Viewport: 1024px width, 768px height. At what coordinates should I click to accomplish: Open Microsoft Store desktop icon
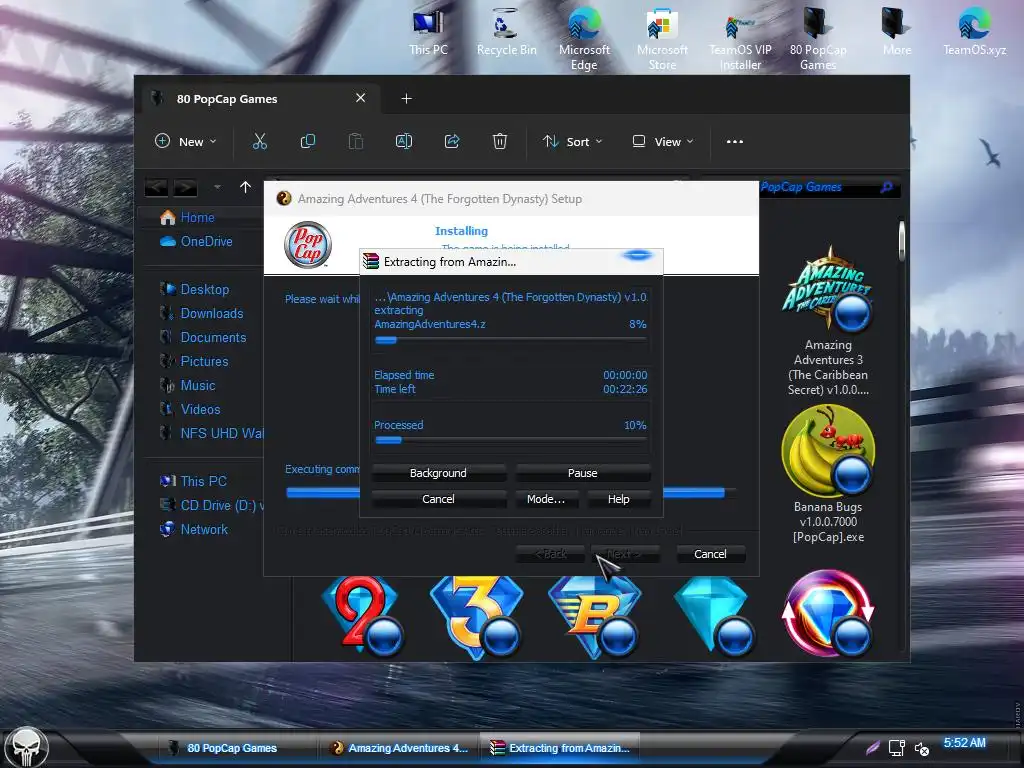click(x=662, y=39)
